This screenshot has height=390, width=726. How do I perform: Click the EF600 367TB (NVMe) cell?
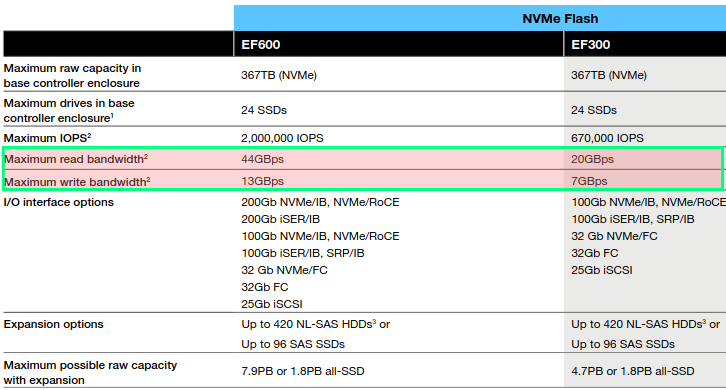[279, 75]
